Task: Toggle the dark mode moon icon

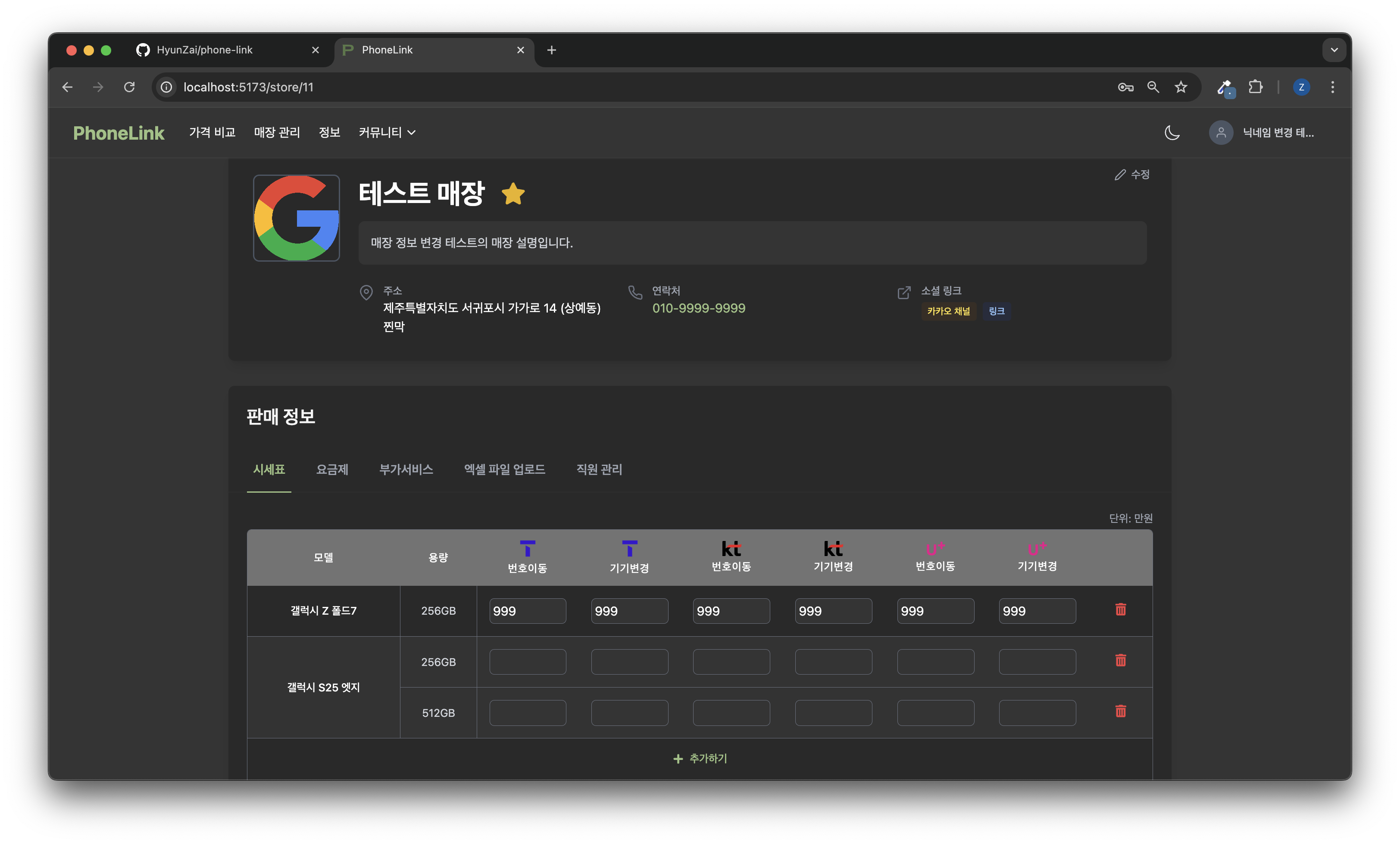Action: (1172, 132)
